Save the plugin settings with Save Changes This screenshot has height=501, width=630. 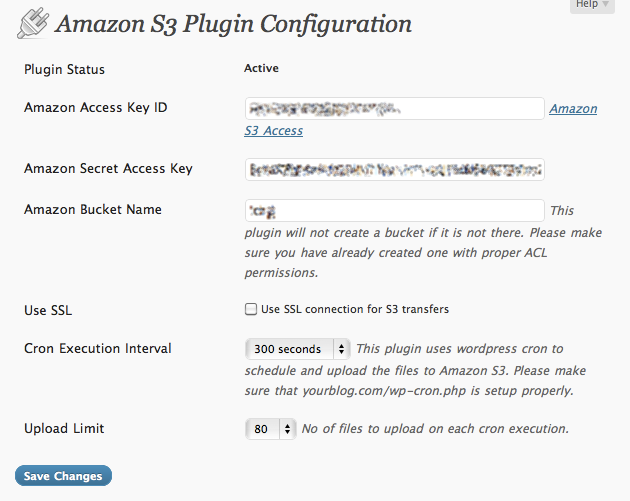coord(63,476)
